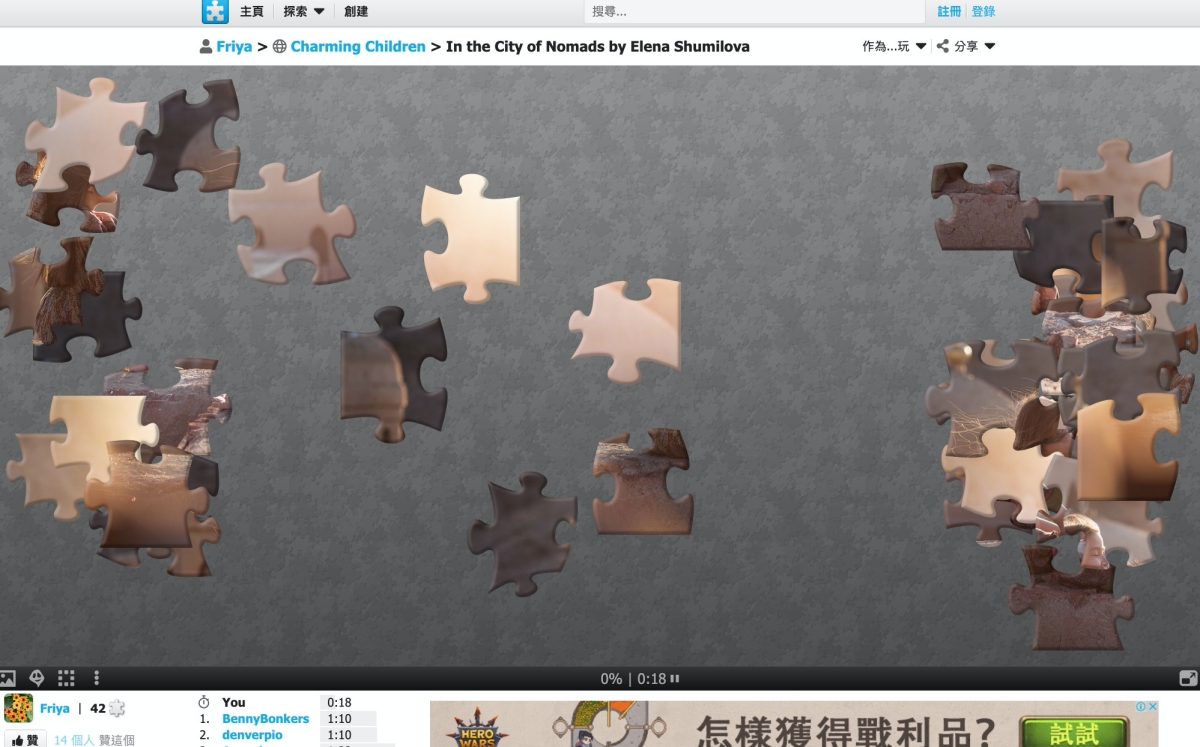1200x747 pixels.
Task: Click the 登錄 login link
Action: click(x=984, y=12)
